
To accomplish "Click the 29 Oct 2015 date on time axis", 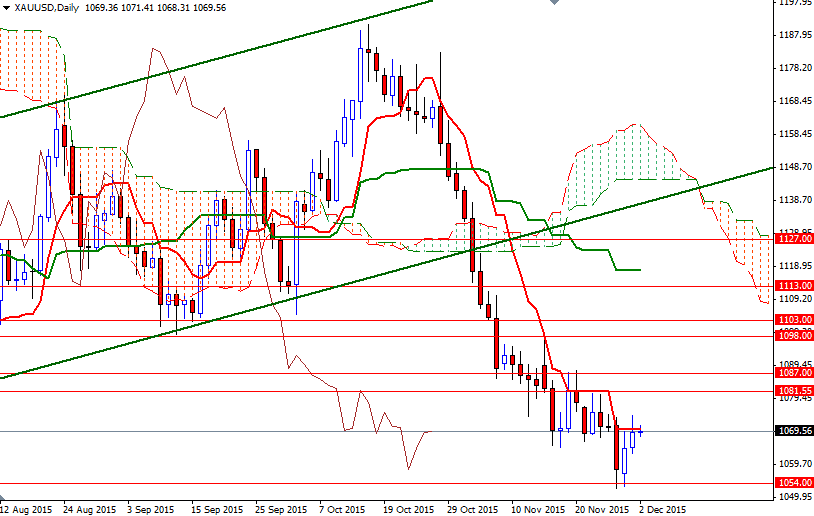I will pos(472,509).
